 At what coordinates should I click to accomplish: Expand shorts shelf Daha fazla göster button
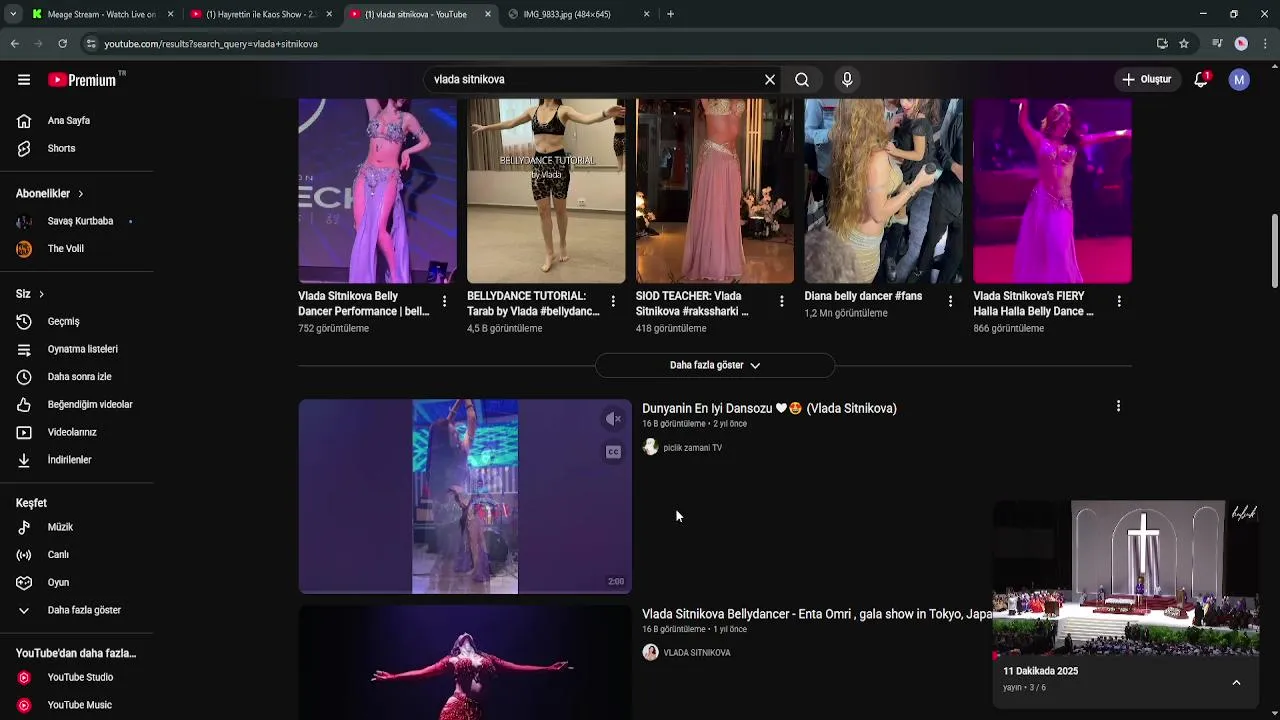(x=715, y=365)
